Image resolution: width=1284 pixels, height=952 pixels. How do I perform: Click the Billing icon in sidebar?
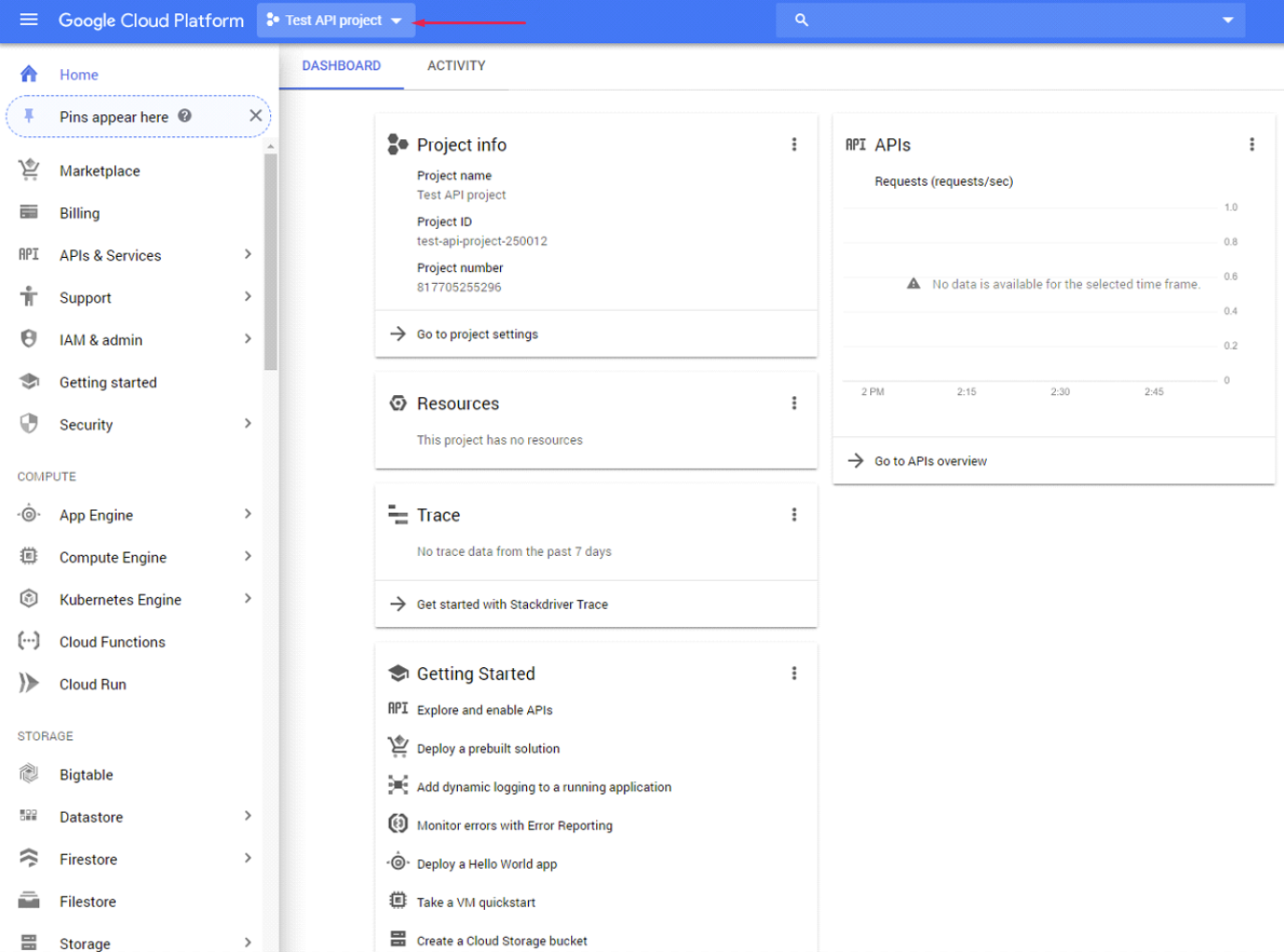(x=29, y=212)
